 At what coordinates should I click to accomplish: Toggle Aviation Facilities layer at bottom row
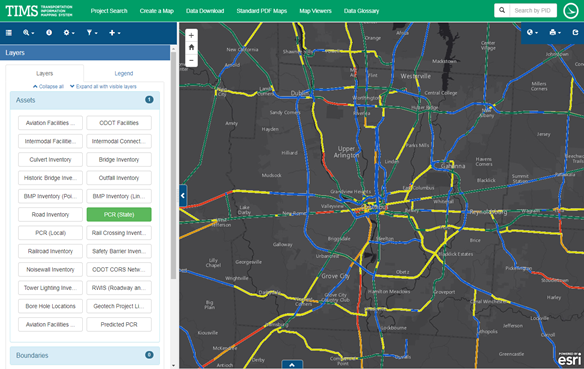pos(50,324)
